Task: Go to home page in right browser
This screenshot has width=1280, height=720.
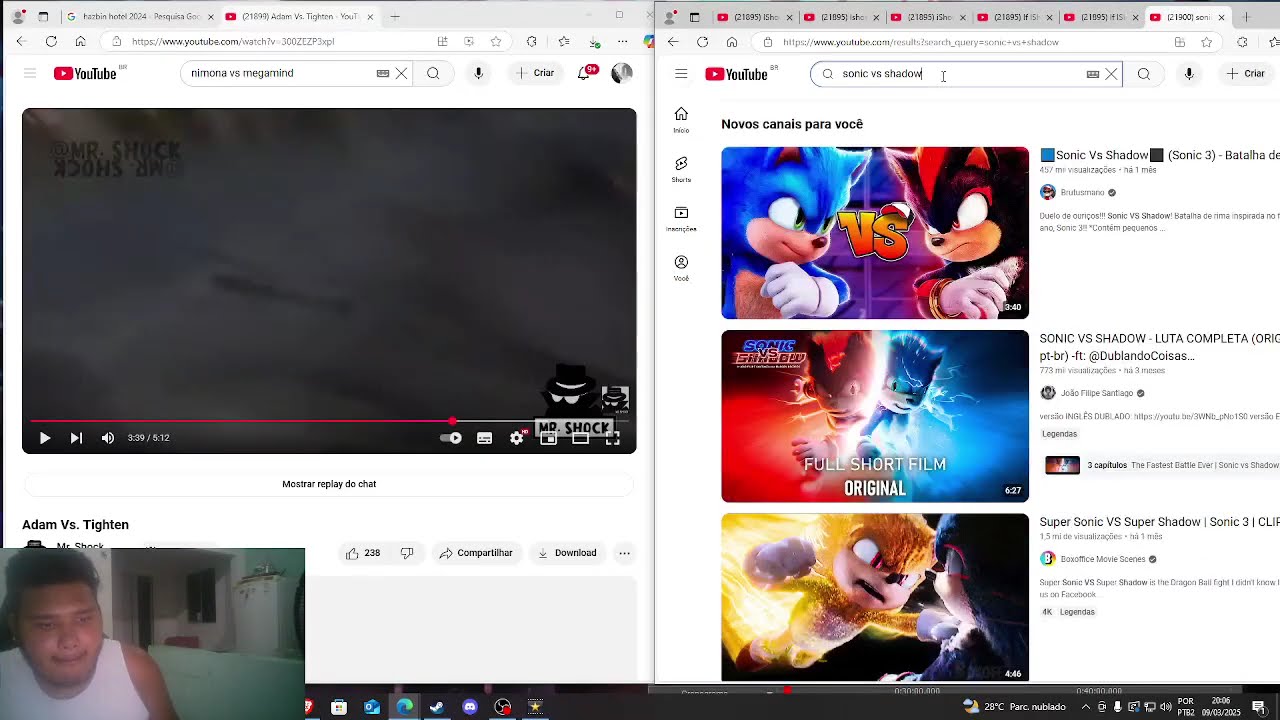Action: tap(732, 42)
